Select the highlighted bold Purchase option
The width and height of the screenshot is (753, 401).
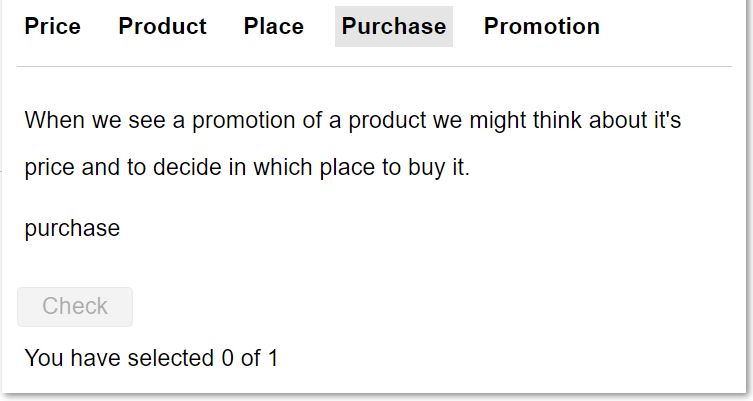coord(394,26)
